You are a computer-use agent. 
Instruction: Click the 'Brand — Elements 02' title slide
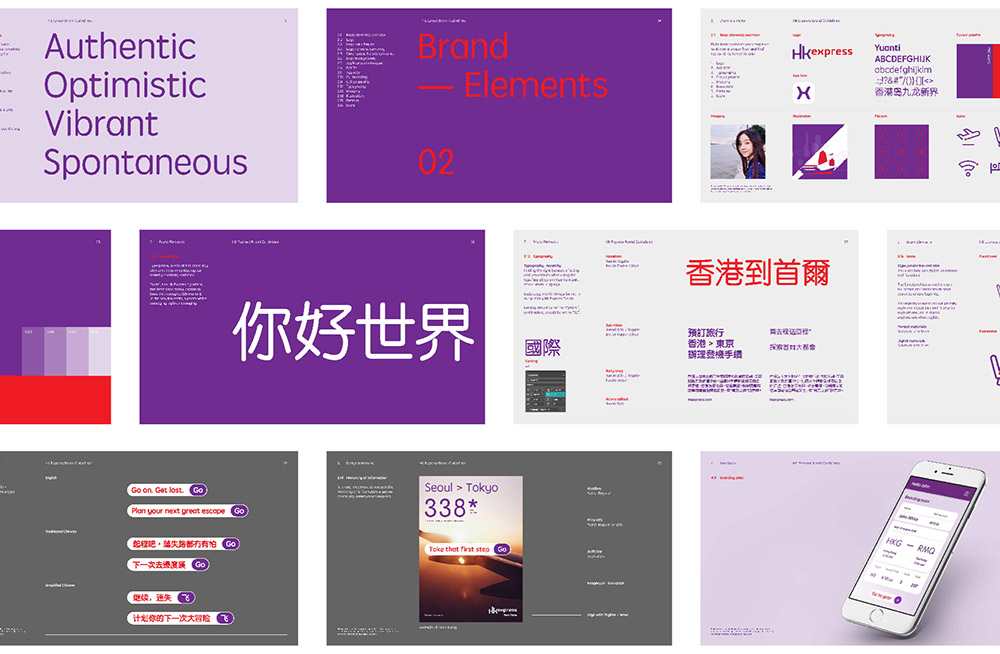[x=499, y=105]
